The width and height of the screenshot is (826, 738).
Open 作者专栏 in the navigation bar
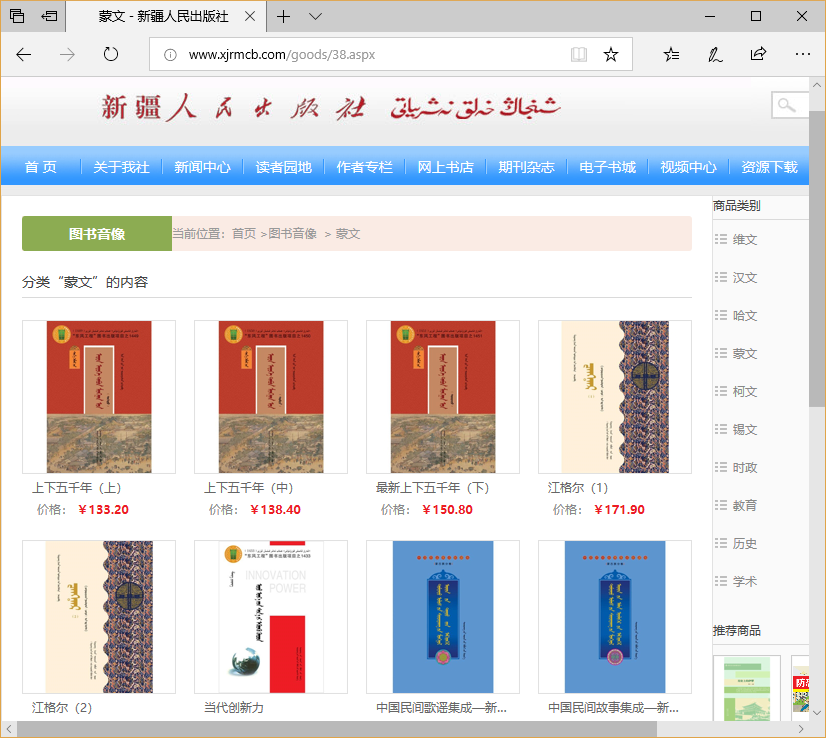pyautogui.click(x=365, y=167)
